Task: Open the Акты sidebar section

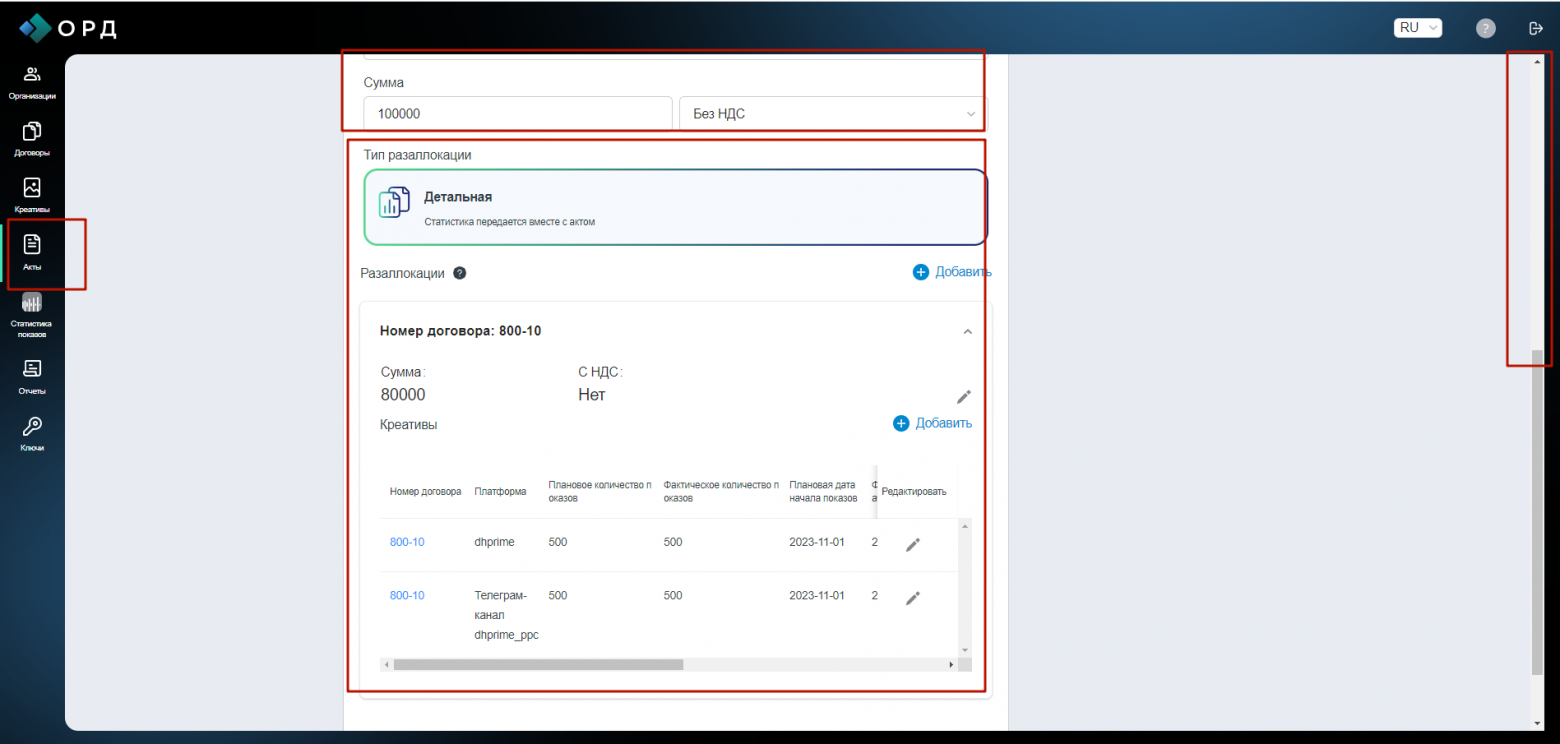Action: point(32,252)
